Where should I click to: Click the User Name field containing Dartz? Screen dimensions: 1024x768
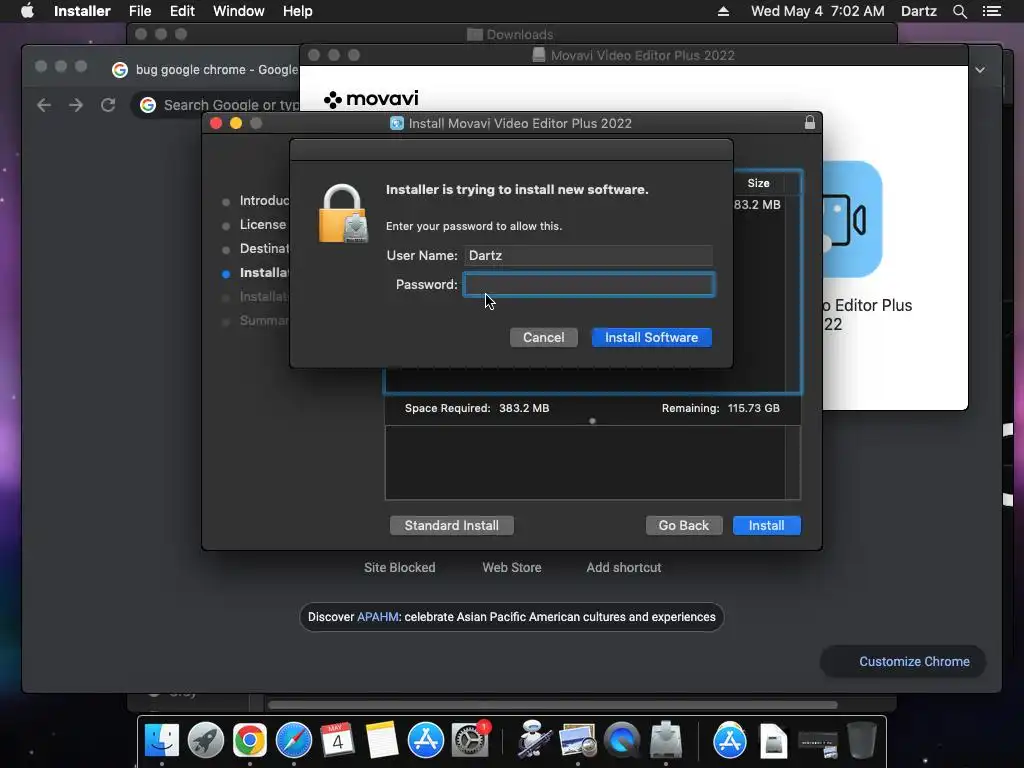(x=588, y=255)
